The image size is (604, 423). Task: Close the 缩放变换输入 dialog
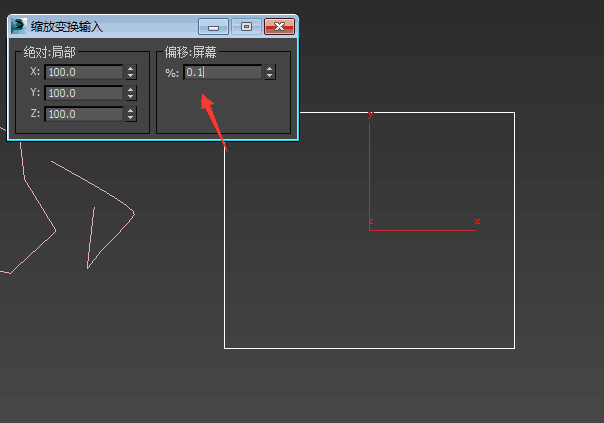click(x=279, y=27)
